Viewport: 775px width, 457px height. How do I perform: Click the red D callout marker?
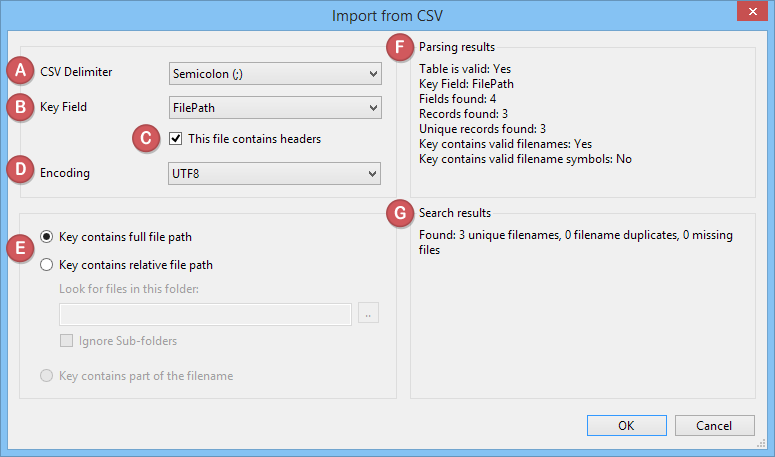click(x=19, y=172)
